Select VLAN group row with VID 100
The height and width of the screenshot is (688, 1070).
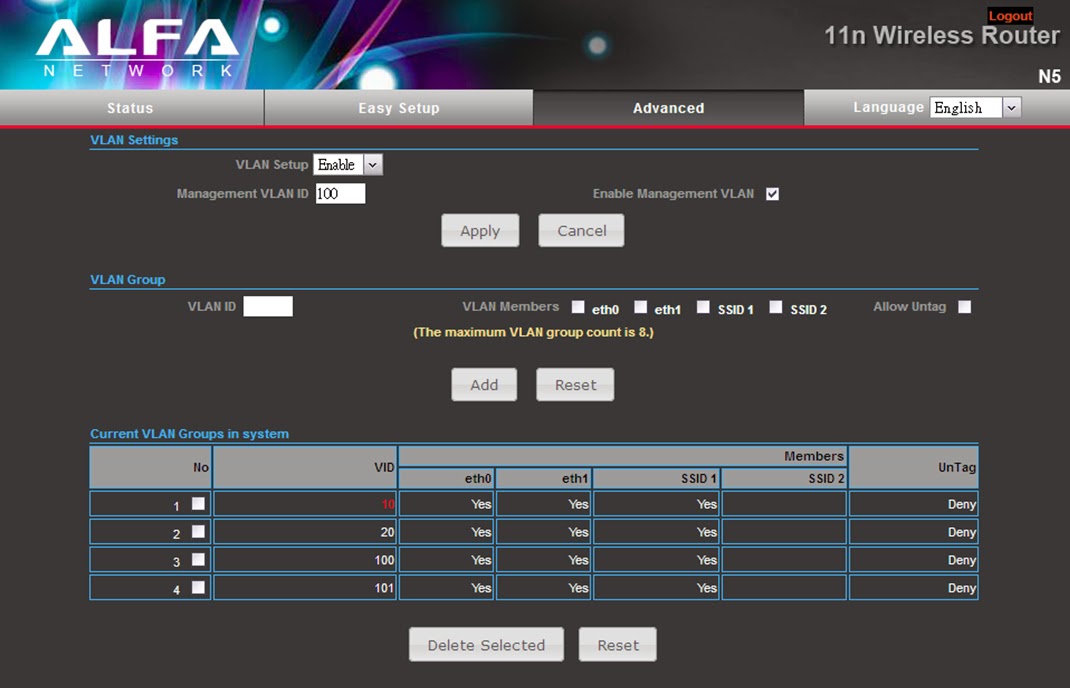point(198,560)
